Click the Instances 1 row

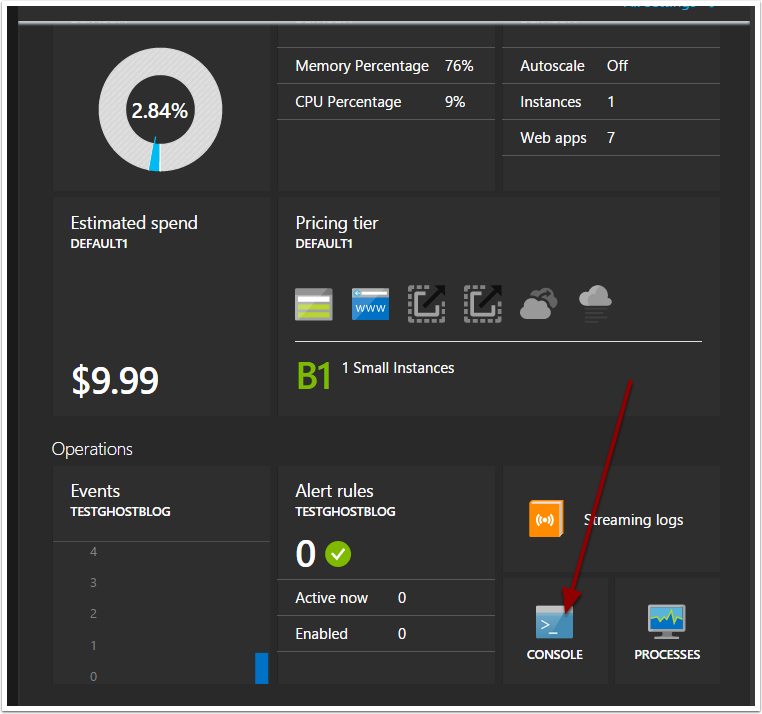(611, 102)
